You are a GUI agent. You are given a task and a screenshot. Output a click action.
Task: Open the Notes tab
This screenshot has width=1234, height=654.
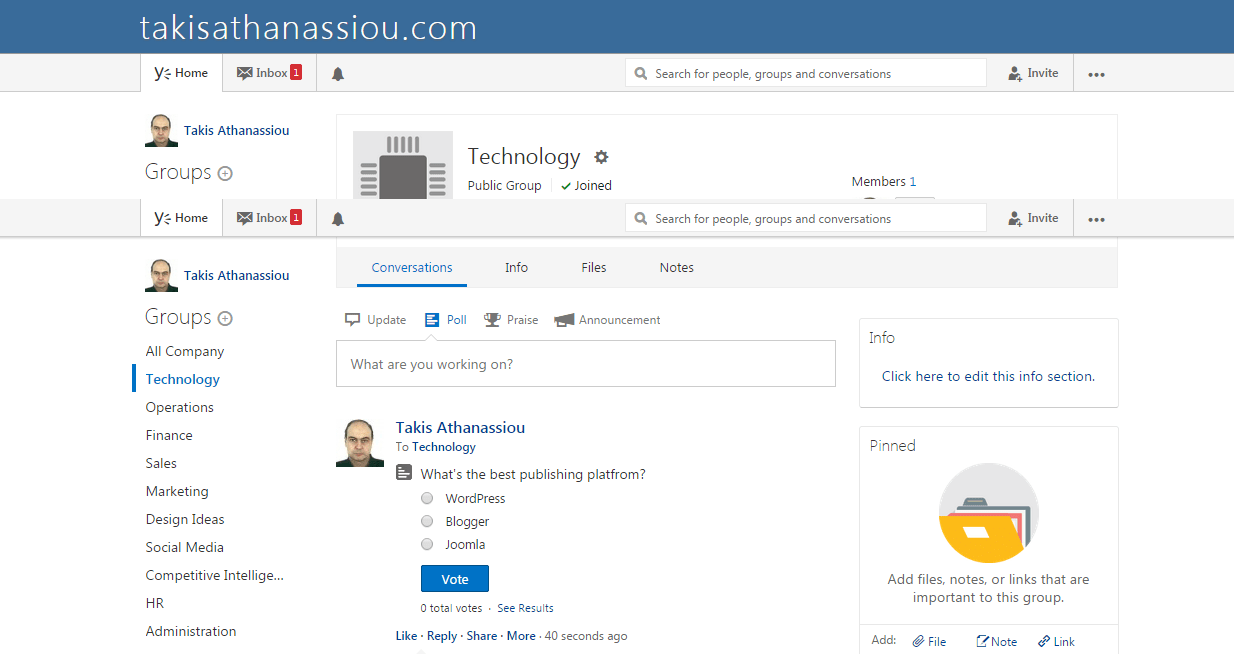pos(676,268)
